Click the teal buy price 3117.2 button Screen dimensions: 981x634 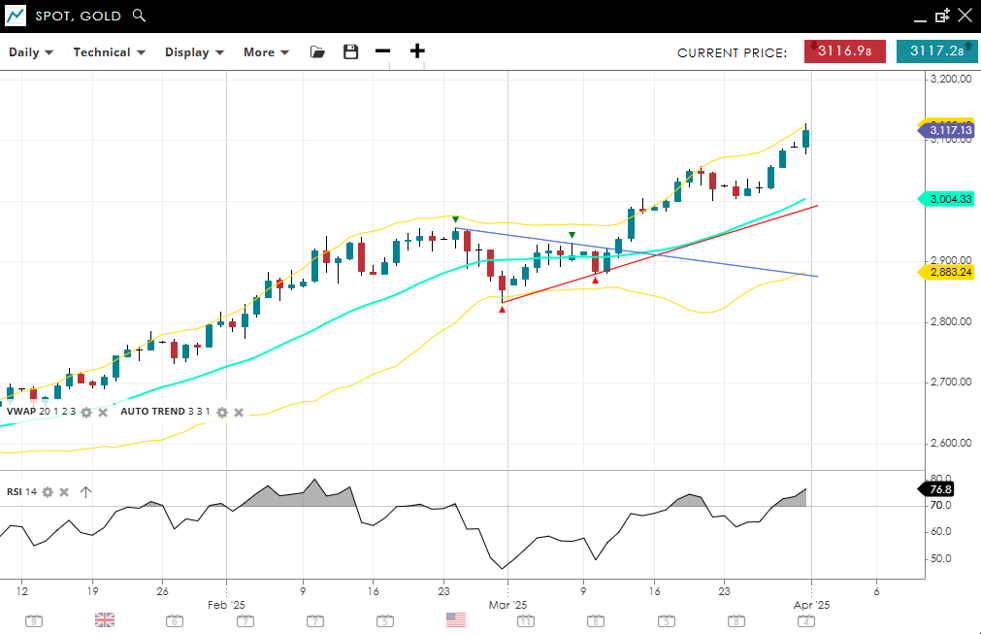[936, 52]
